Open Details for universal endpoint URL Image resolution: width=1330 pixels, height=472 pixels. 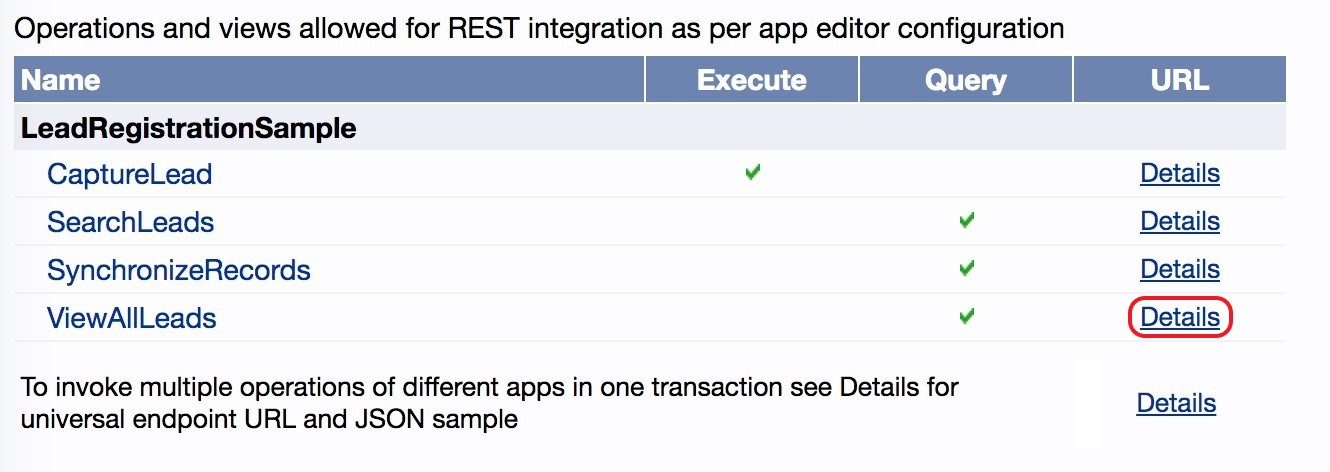[1176, 403]
